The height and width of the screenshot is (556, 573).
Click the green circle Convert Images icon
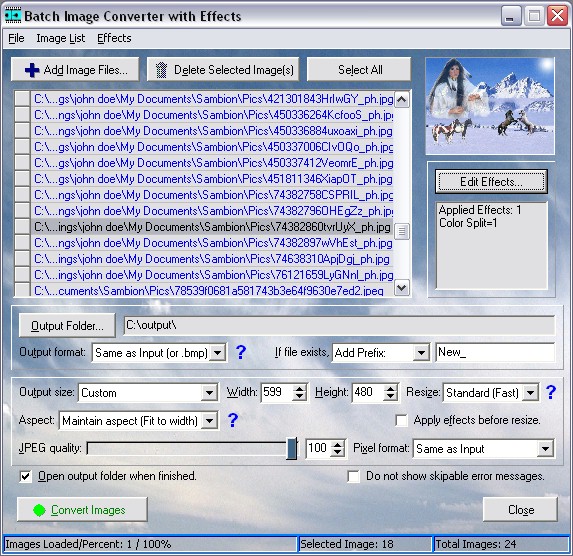pyautogui.click(x=39, y=510)
